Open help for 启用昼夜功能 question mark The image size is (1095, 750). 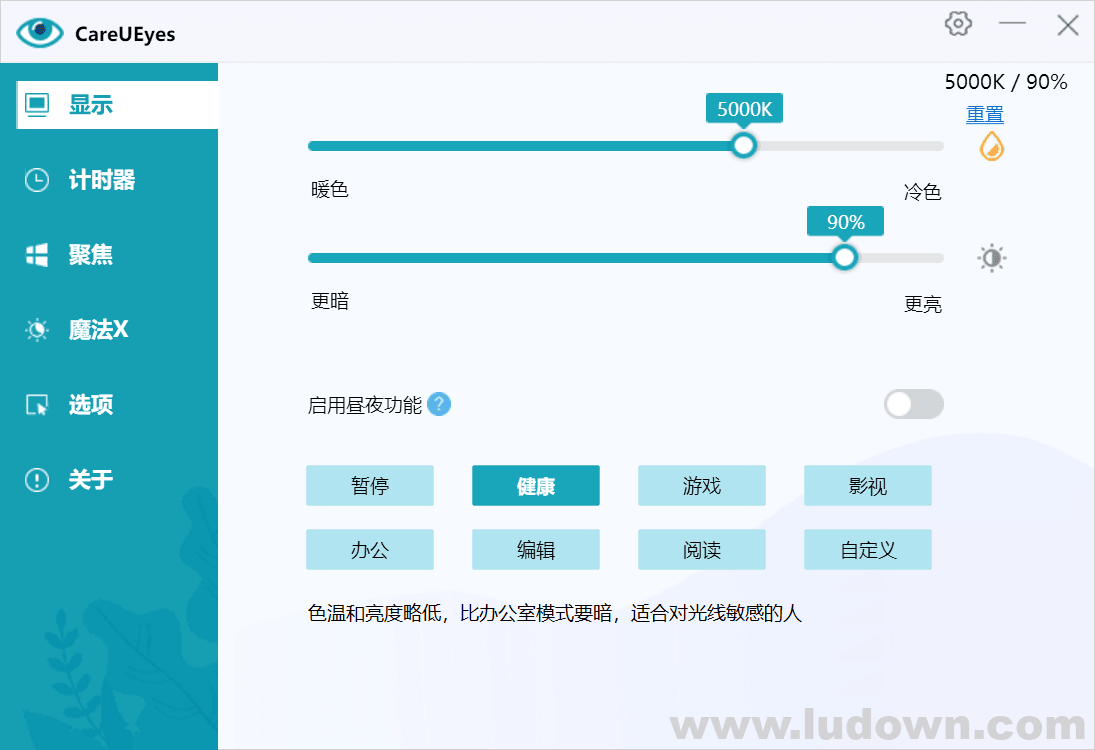click(439, 404)
